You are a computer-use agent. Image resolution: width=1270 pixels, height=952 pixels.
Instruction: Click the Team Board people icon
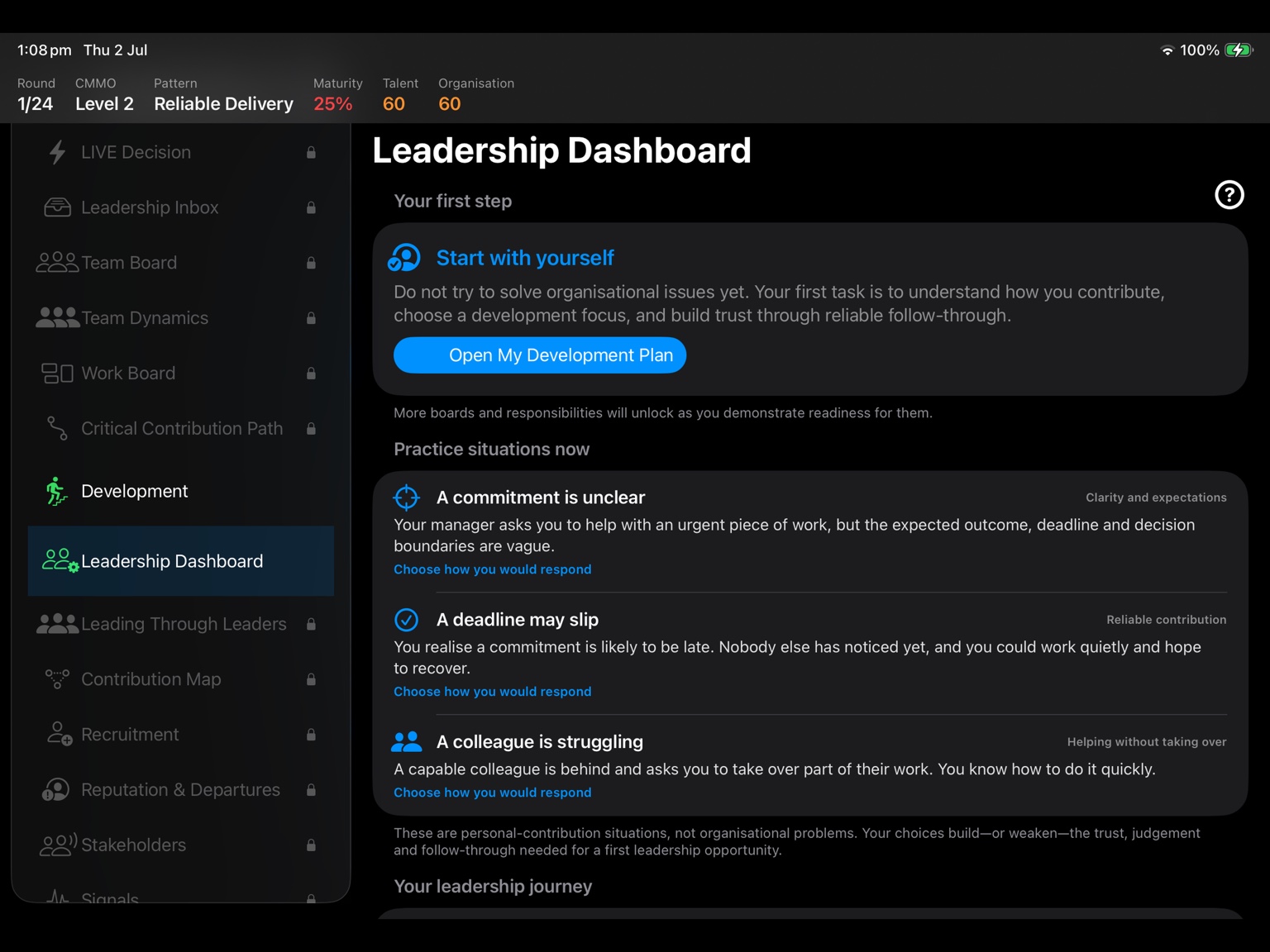(57, 263)
